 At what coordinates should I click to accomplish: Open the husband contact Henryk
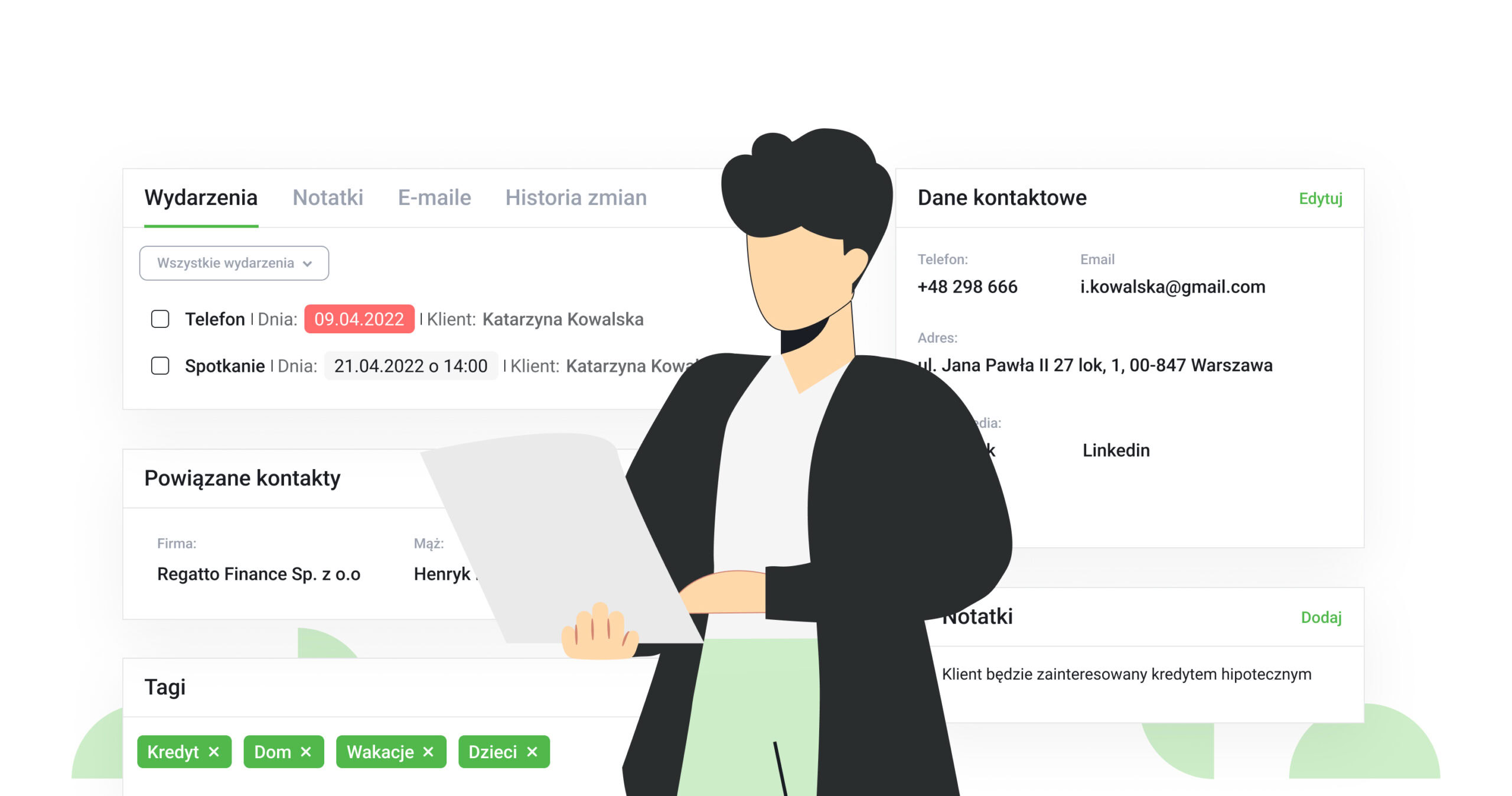[x=442, y=574]
